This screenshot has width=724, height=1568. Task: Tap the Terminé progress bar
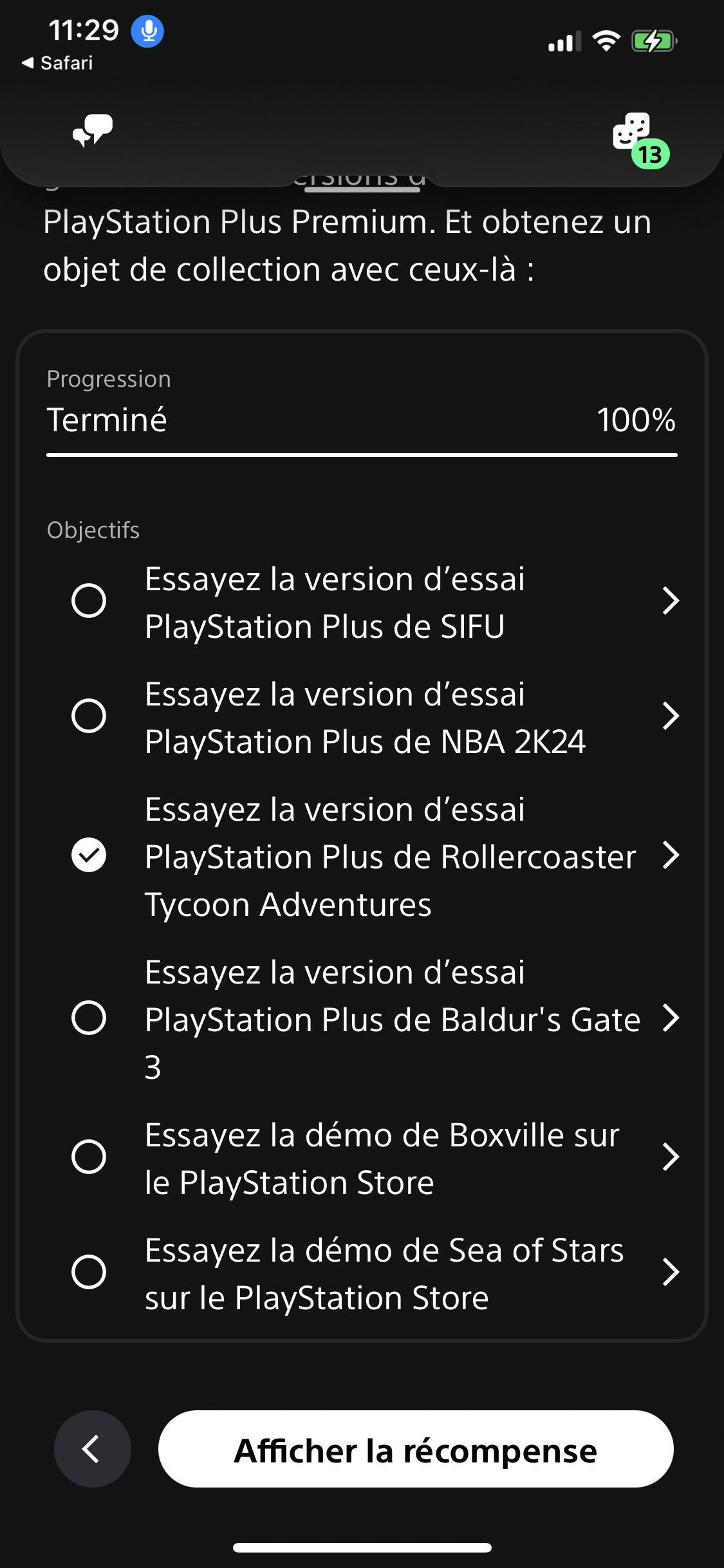pyautogui.click(x=362, y=455)
